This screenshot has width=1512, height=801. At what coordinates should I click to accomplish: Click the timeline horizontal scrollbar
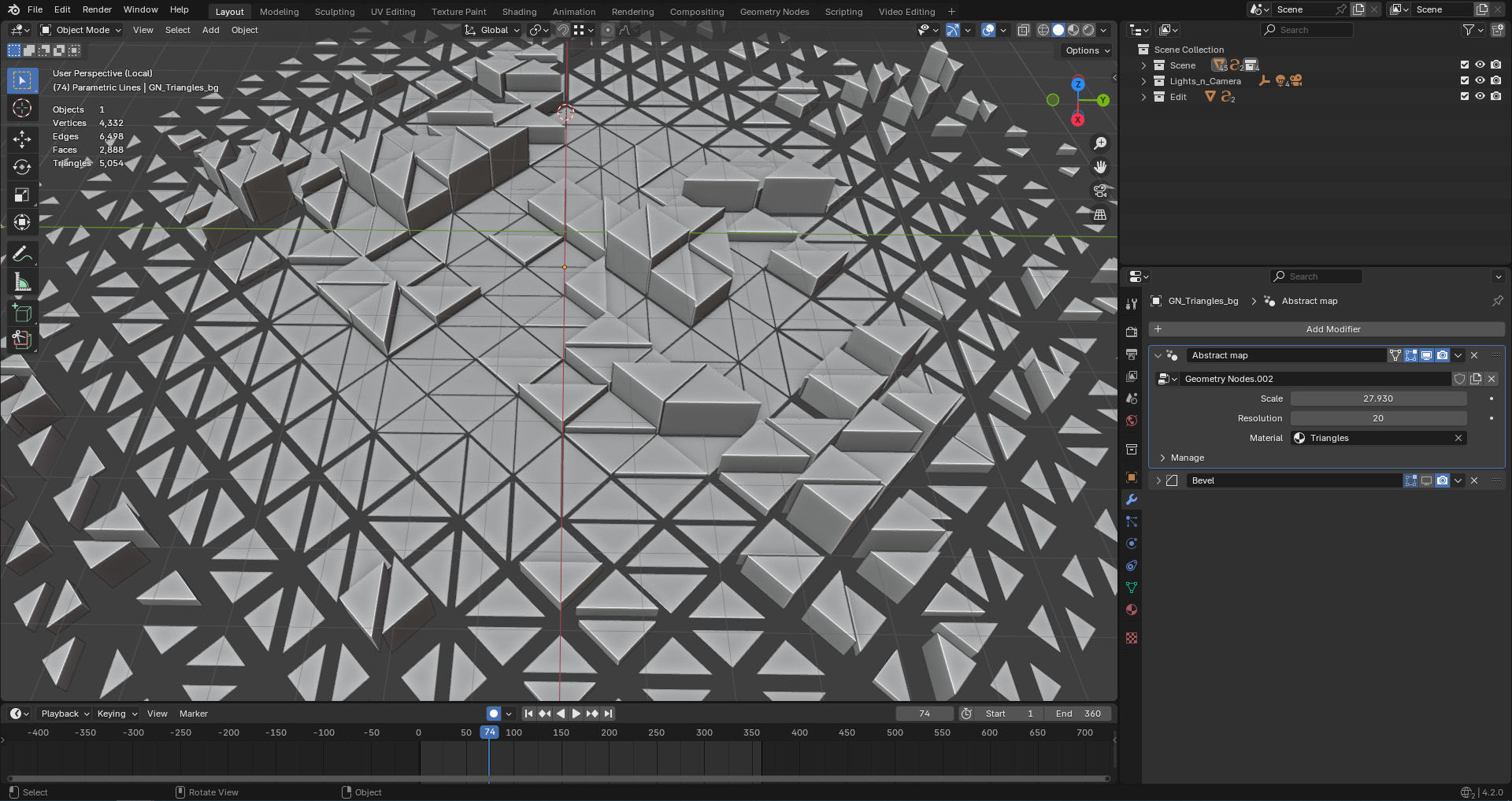[x=558, y=779]
